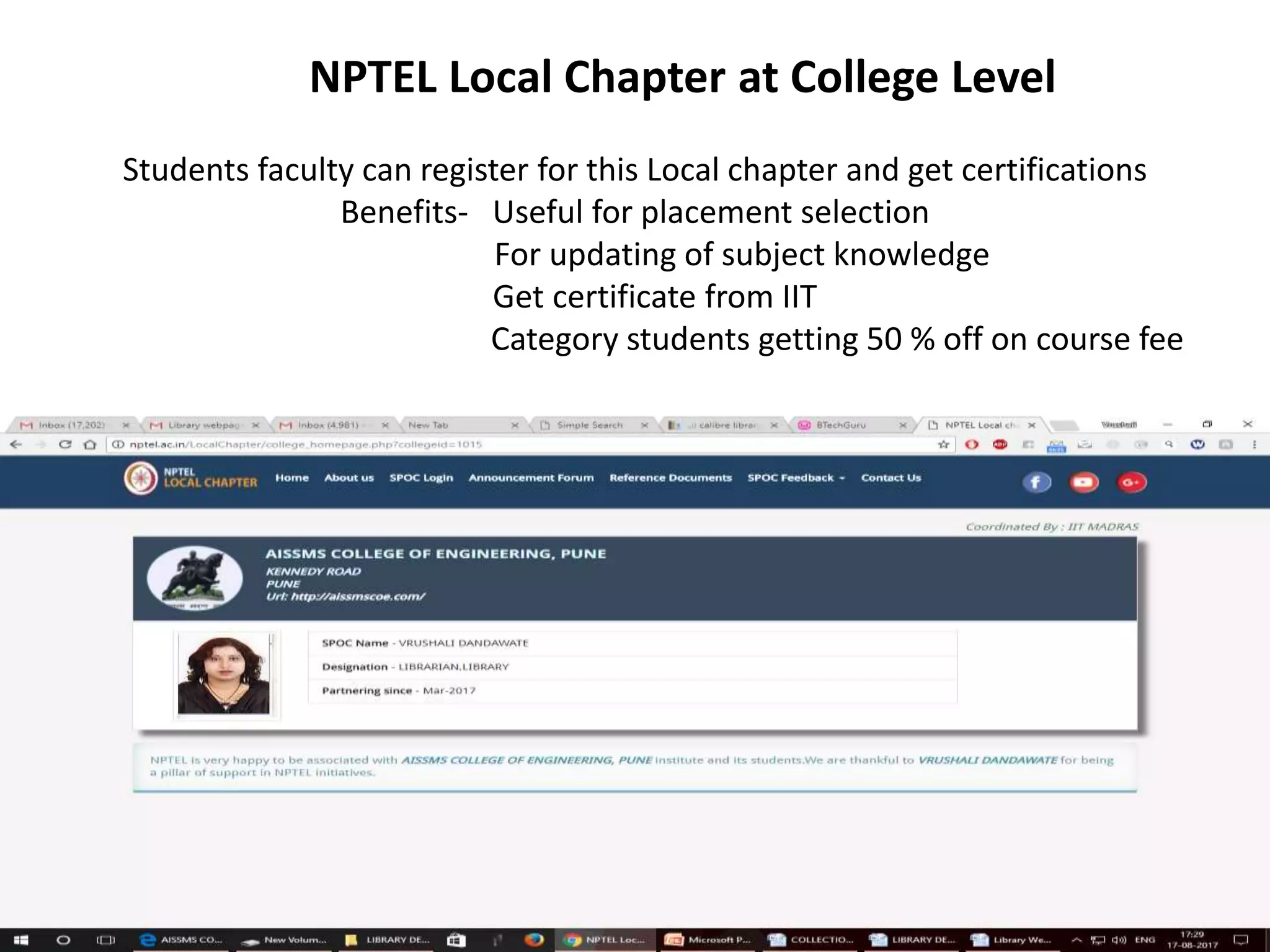Launch Firefox from taskbar
The width and height of the screenshot is (1270, 952).
534,940
